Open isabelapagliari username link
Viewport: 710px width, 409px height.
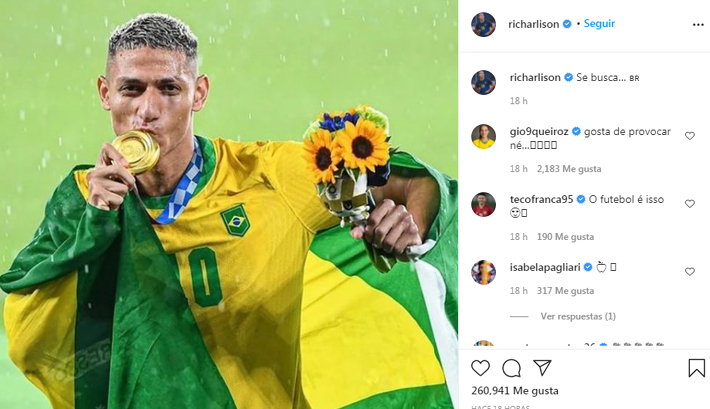545,267
